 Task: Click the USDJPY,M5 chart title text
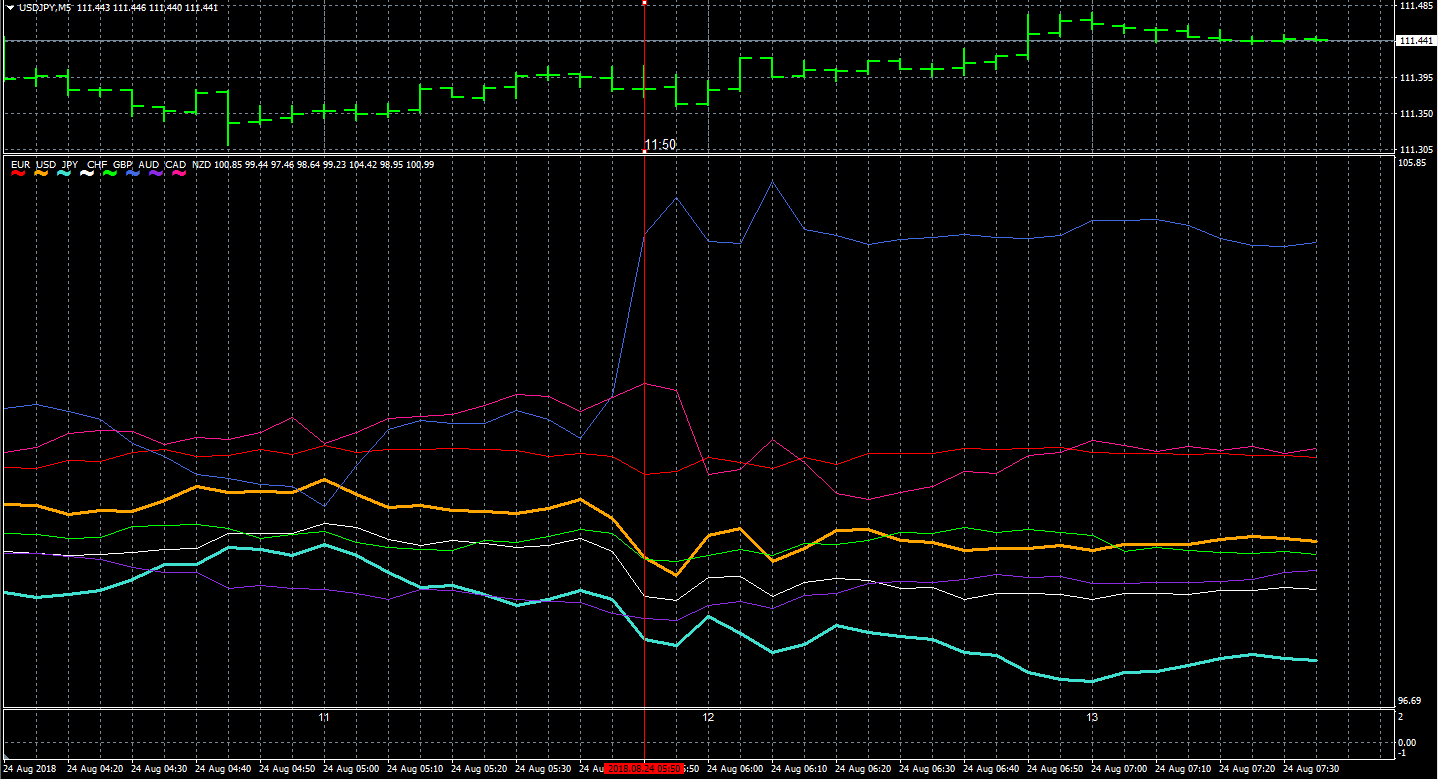point(44,7)
